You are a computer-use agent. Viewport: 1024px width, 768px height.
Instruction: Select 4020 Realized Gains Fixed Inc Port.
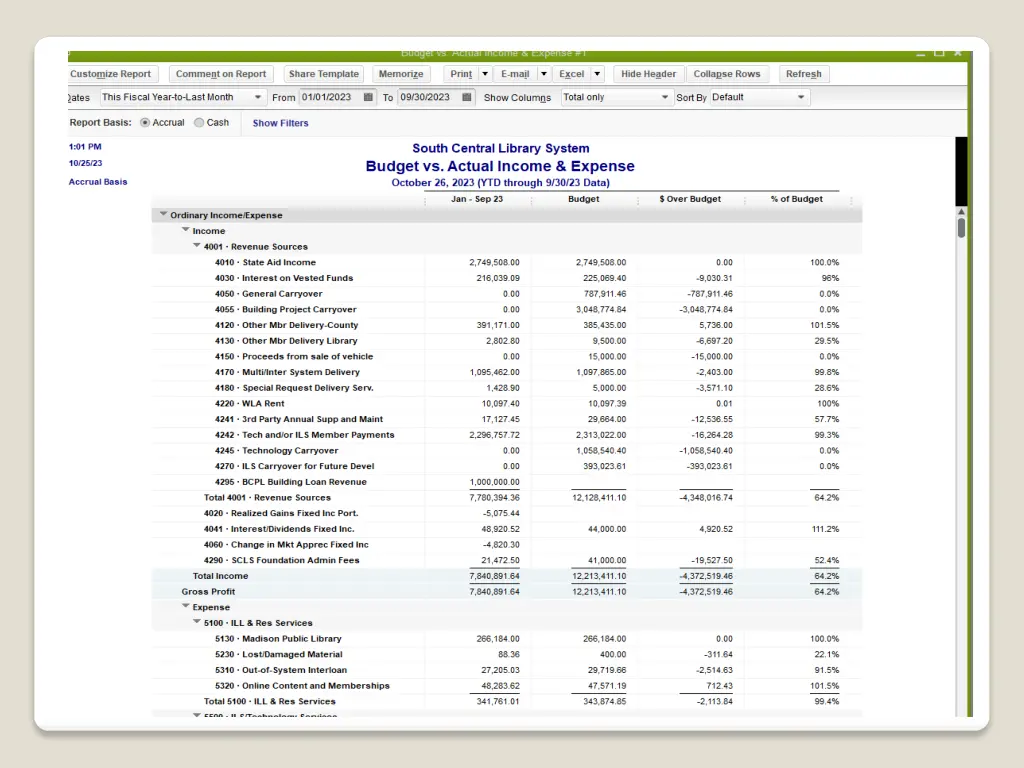(x=507, y=513)
